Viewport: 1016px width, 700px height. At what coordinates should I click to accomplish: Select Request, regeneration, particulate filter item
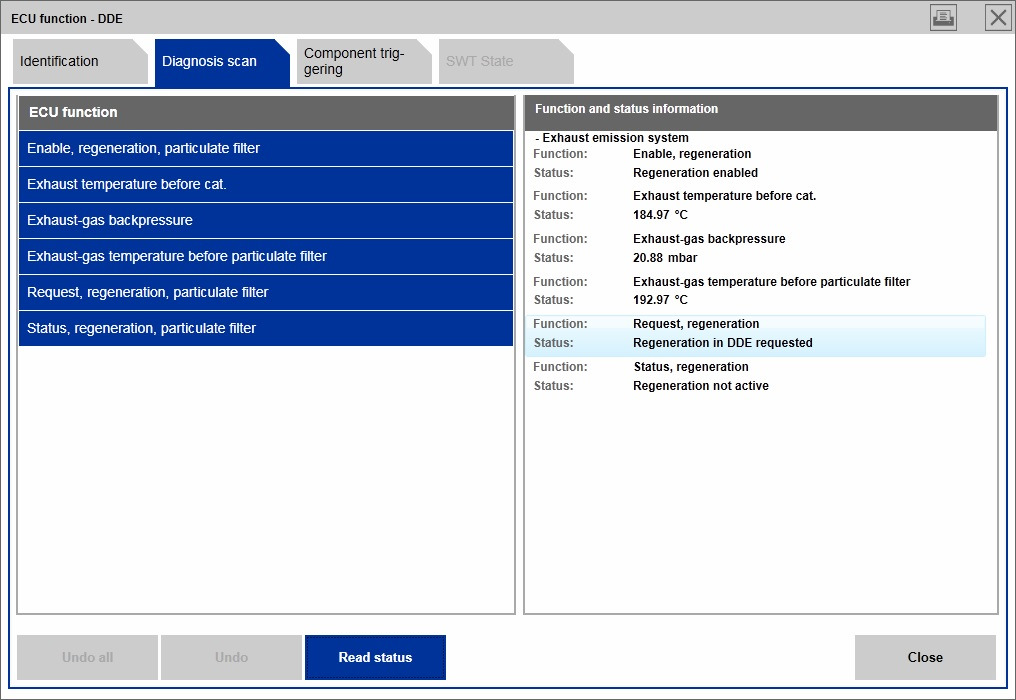[265, 292]
